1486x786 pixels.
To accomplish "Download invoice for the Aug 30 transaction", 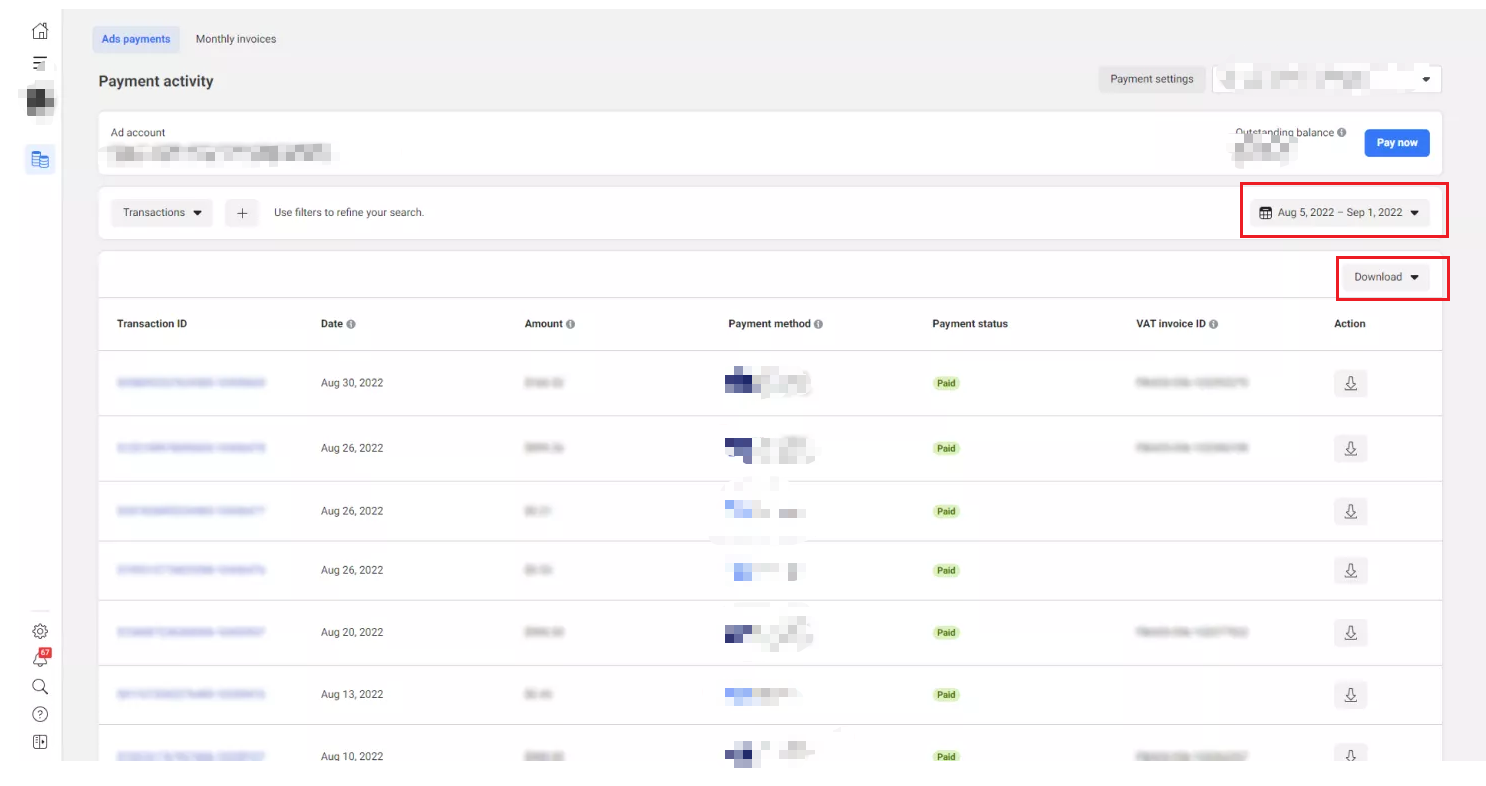I will click(x=1351, y=383).
